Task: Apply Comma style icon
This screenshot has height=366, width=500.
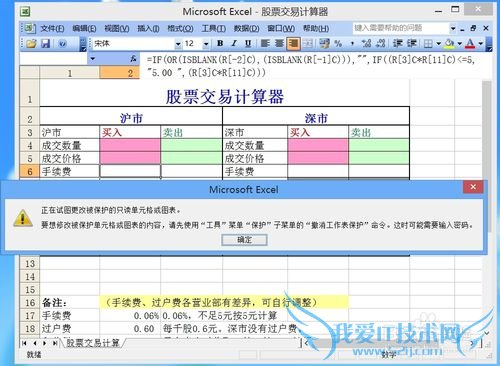Action: click(x=352, y=43)
